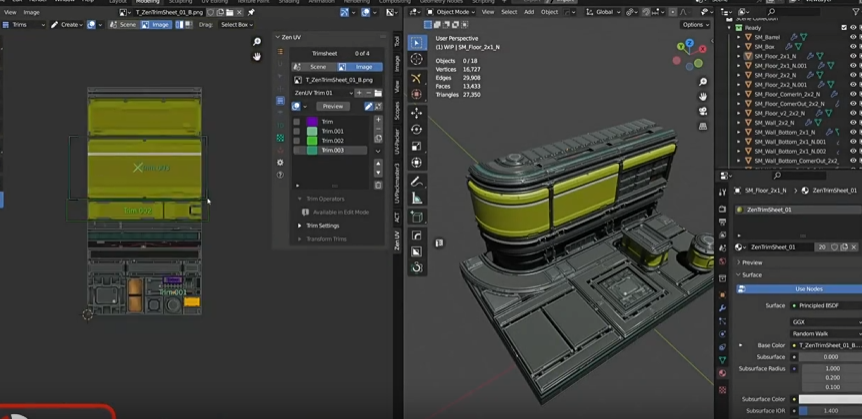Toggle the camera view gizmo

coord(704,113)
